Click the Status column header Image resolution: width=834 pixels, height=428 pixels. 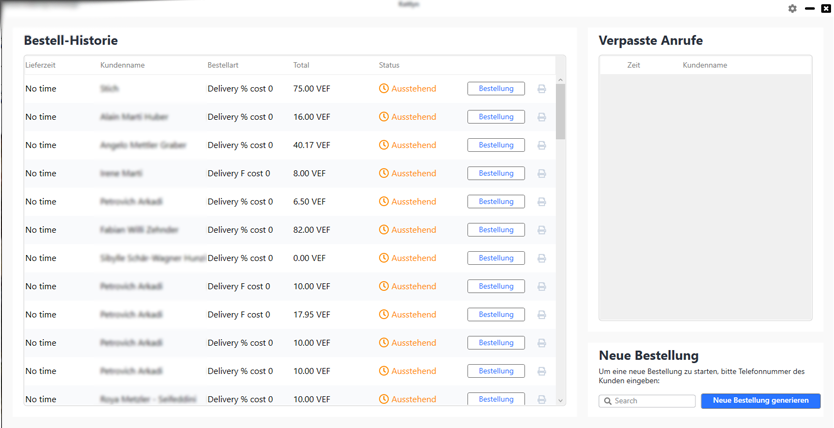point(389,65)
